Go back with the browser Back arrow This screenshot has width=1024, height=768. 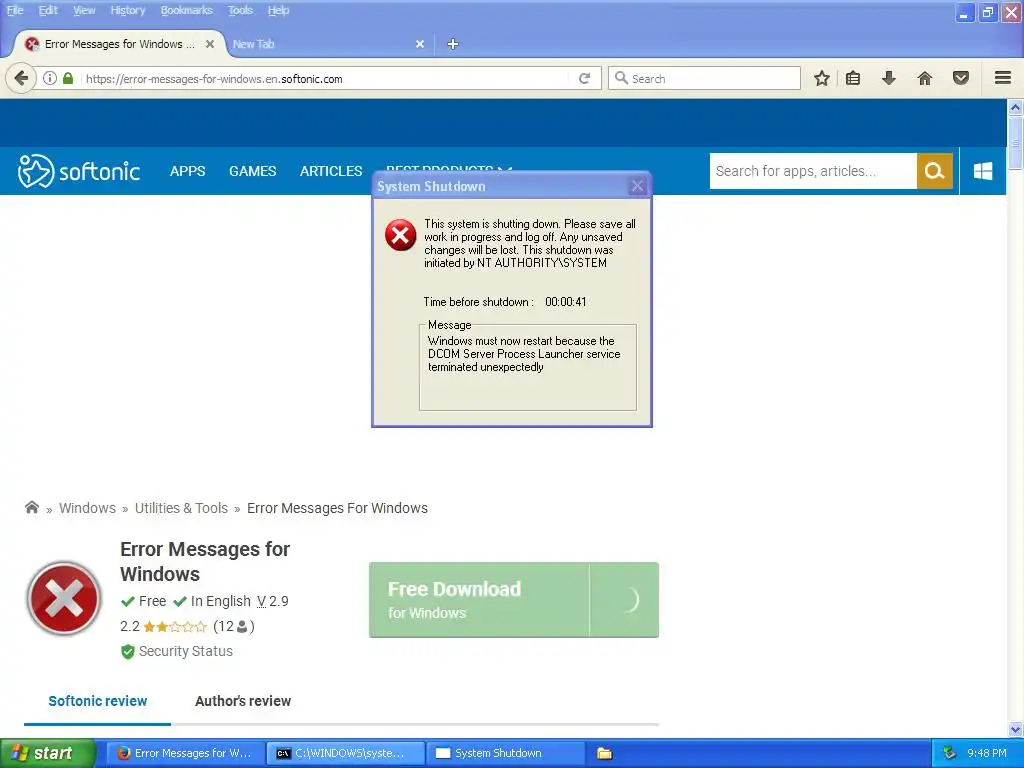tap(21, 78)
